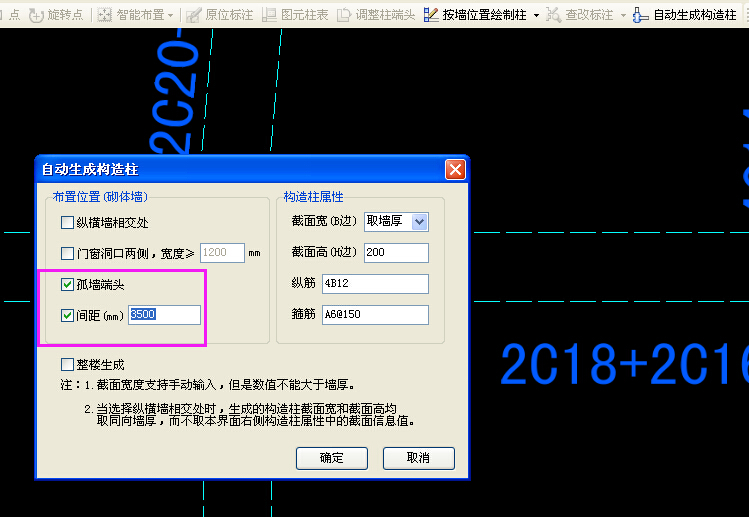This screenshot has width=749, height=517.
Task: Click the 纵筋 4B12 input field
Action: pyautogui.click(x=375, y=283)
